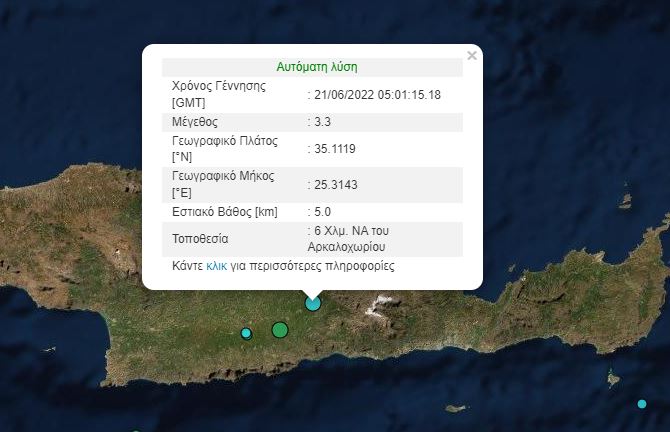Screen dimensions: 670x432
Task: Click the snow-capped mountain area on the map
Action: click(x=382, y=306)
